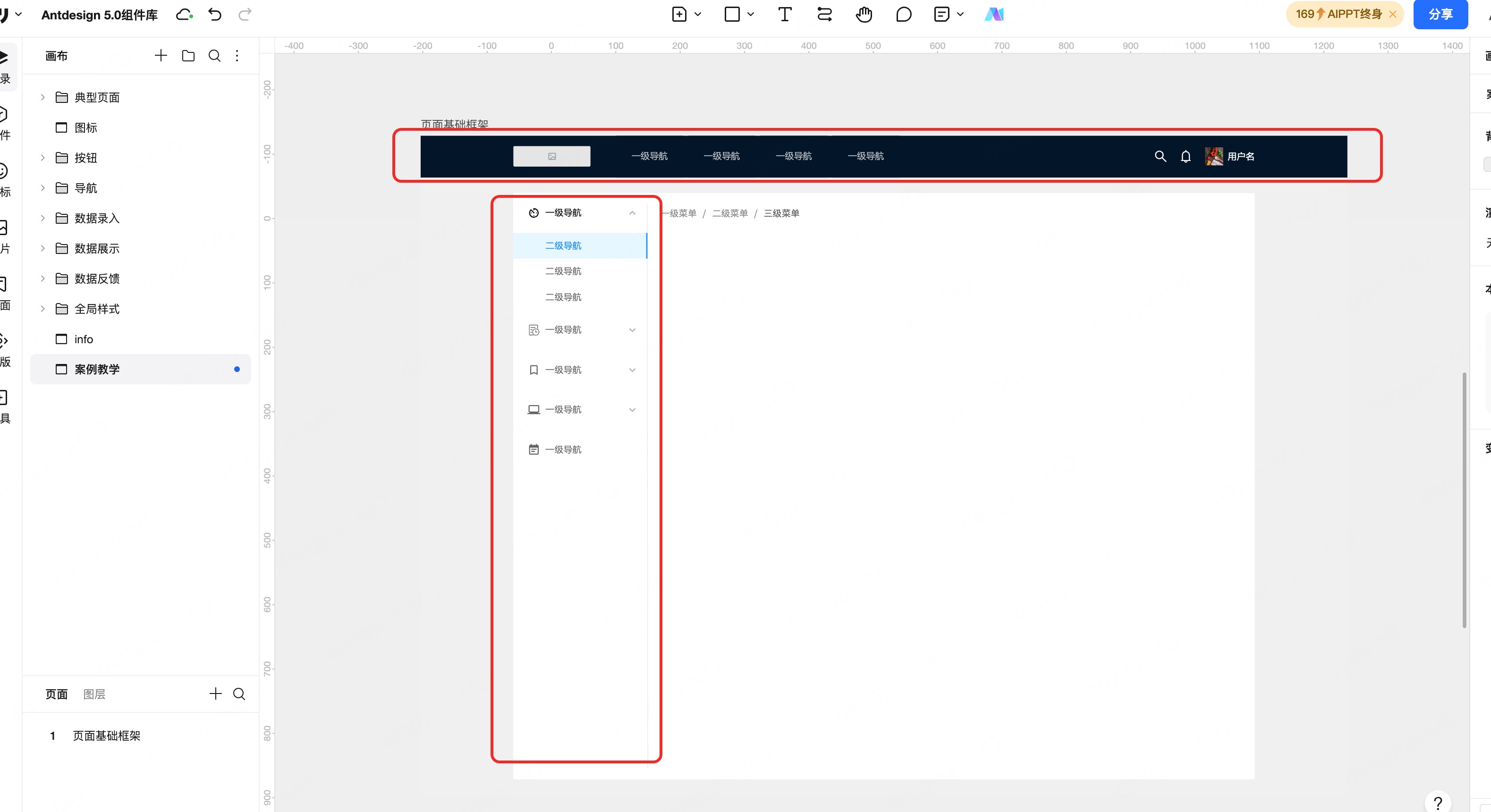Switch to the 图层 tab
Viewport: 1491px width, 812px height.
click(94, 694)
